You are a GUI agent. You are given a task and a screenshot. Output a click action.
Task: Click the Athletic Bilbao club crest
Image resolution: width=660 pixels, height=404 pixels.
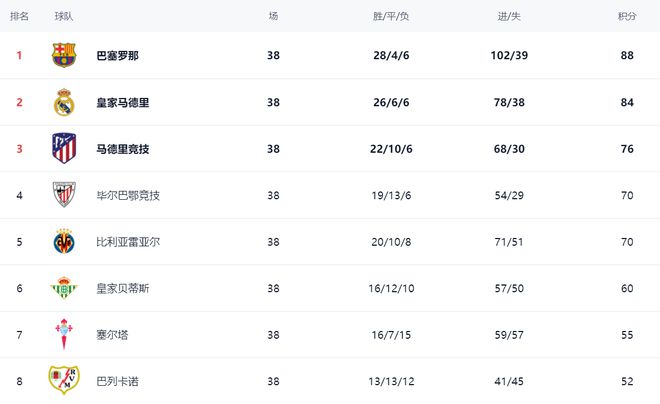(x=64, y=195)
